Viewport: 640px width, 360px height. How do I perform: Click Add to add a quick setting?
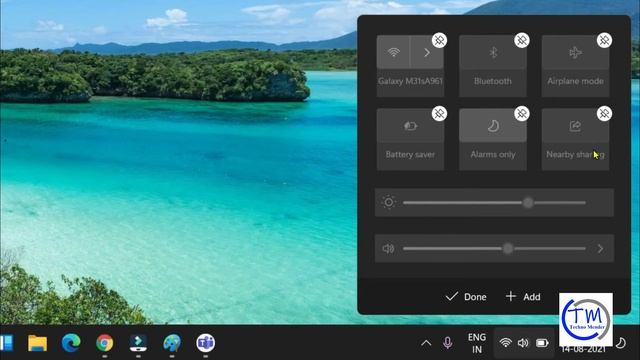point(523,297)
